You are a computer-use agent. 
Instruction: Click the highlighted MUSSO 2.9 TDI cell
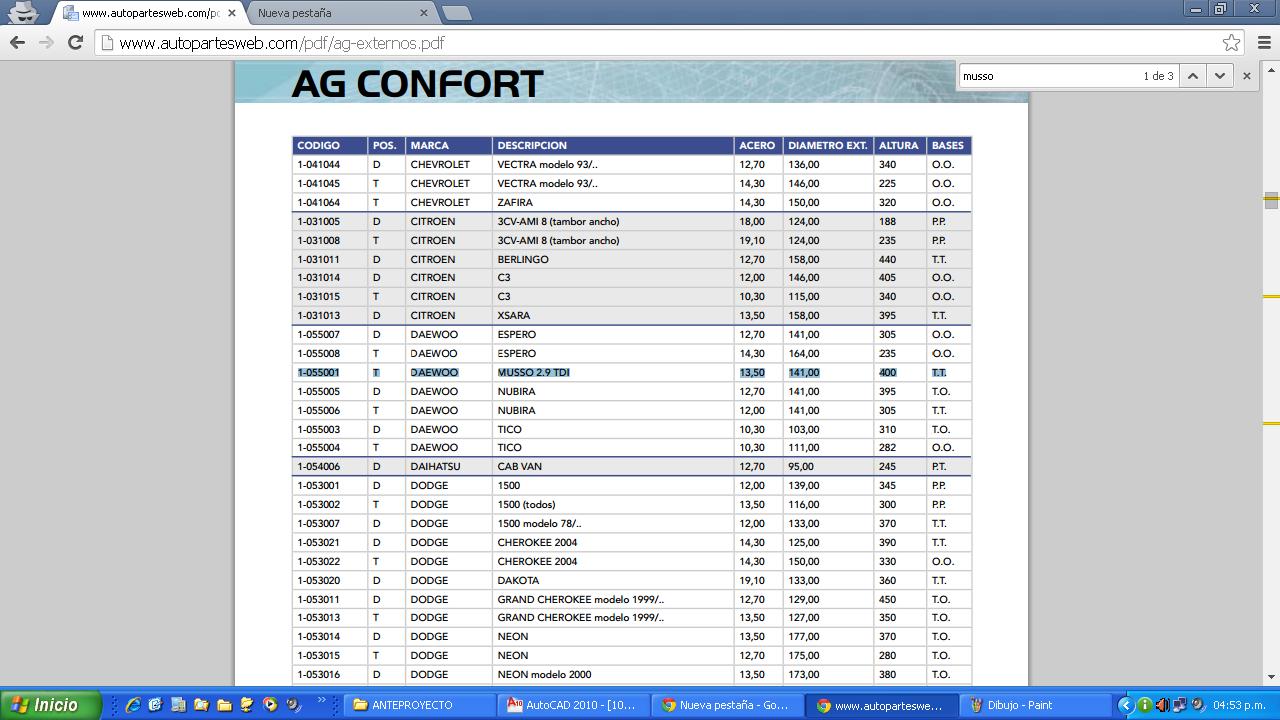click(x=533, y=372)
